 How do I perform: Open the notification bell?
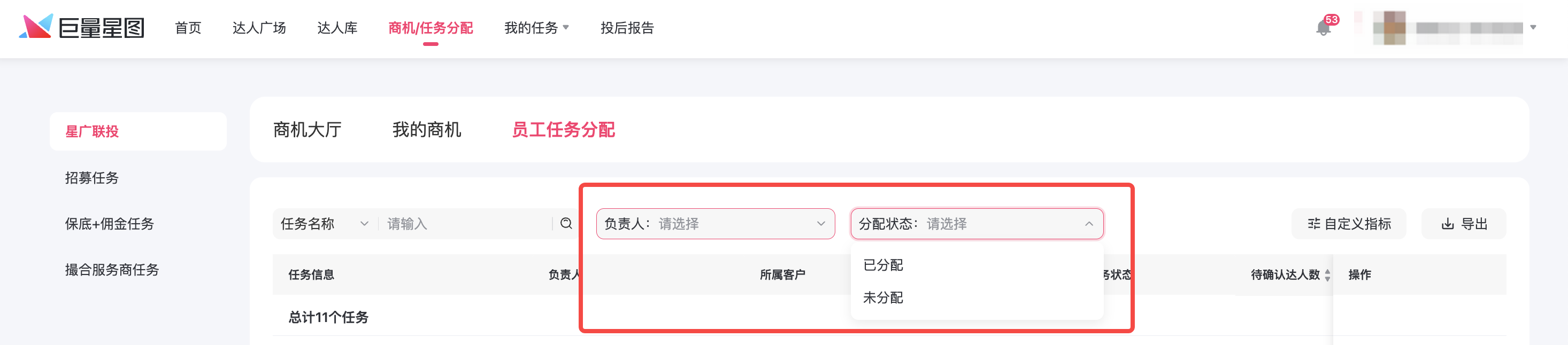1323,28
